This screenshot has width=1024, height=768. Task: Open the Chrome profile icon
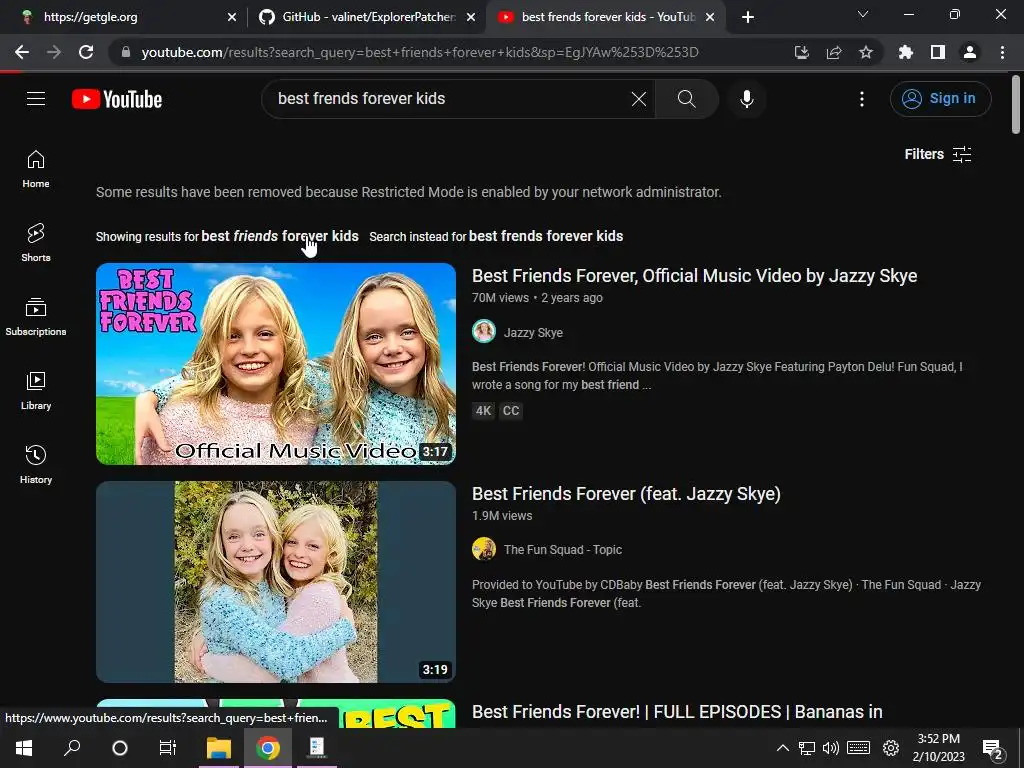click(x=970, y=52)
